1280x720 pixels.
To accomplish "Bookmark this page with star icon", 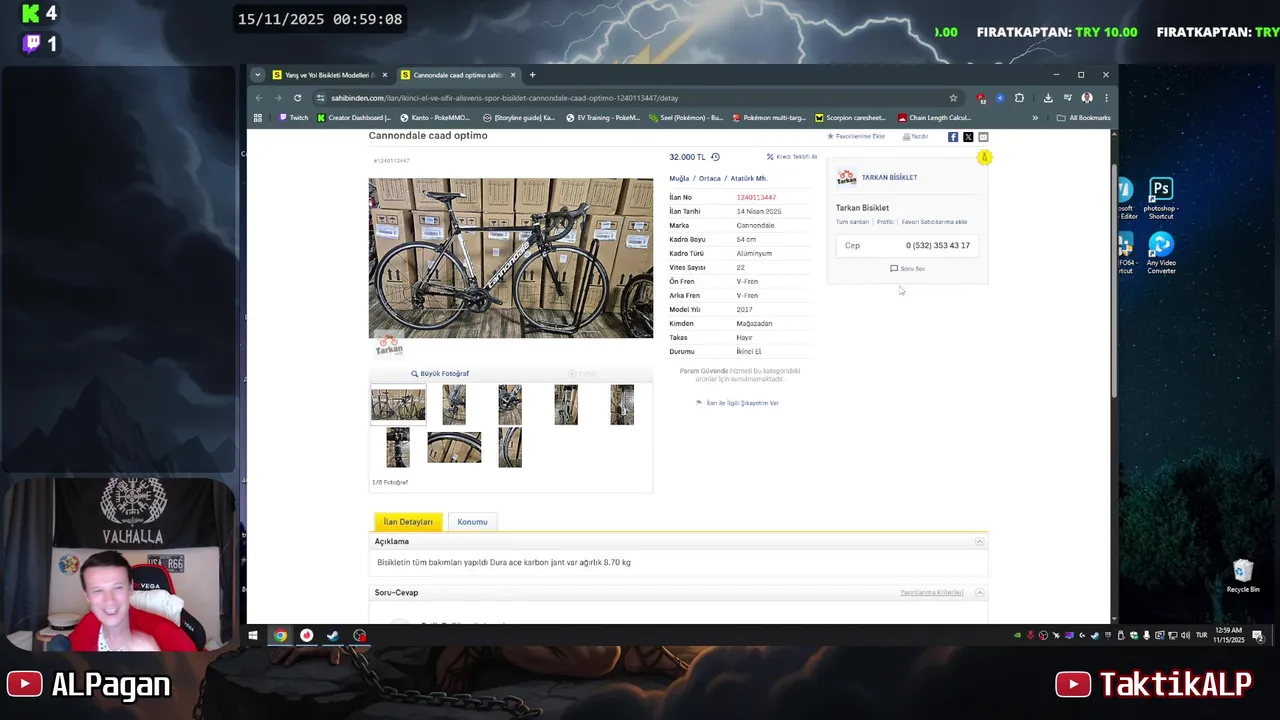I will pos(953,98).
